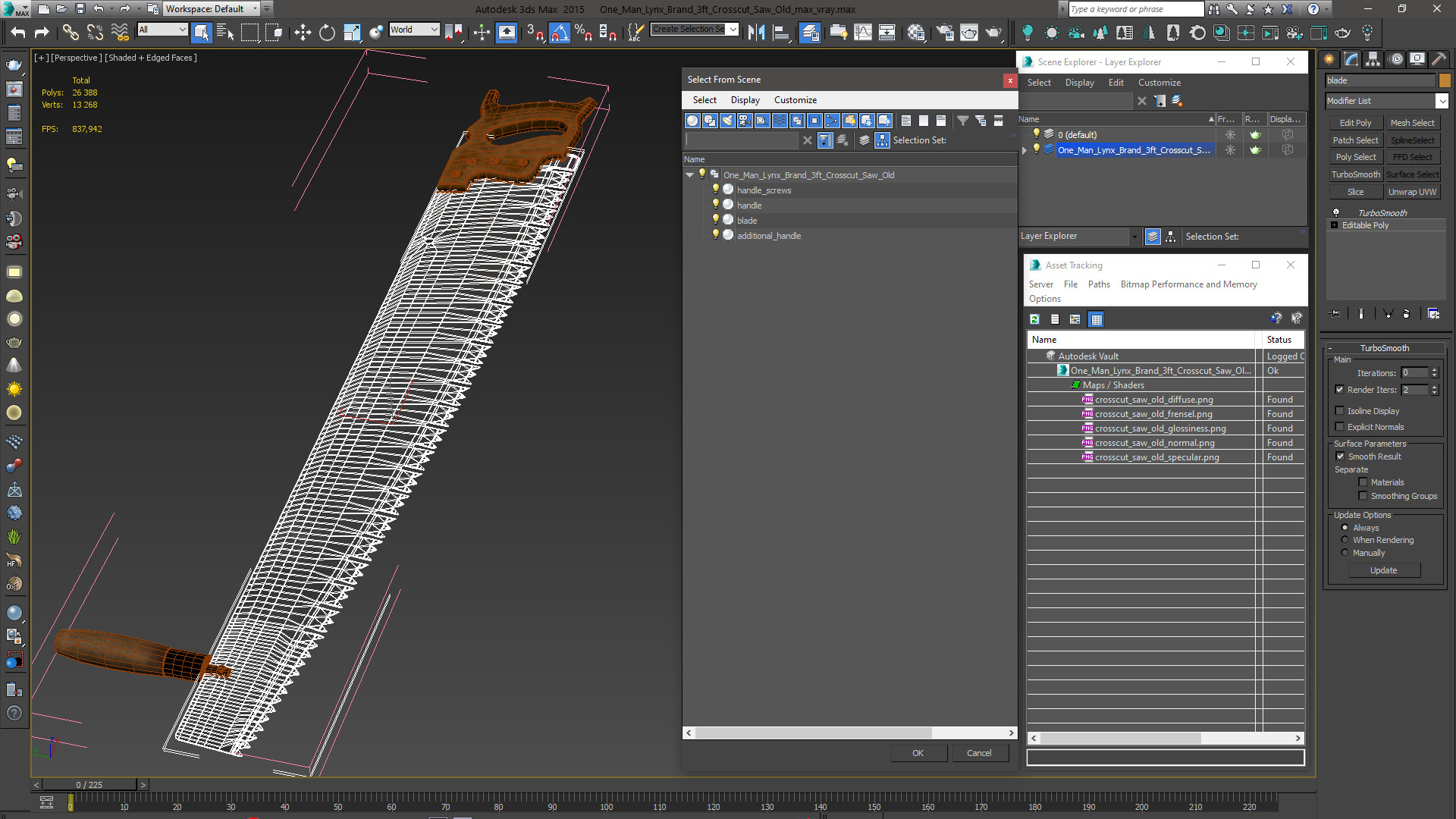
Task: Activate the Rotate tool
Action: tap(327, 32)
